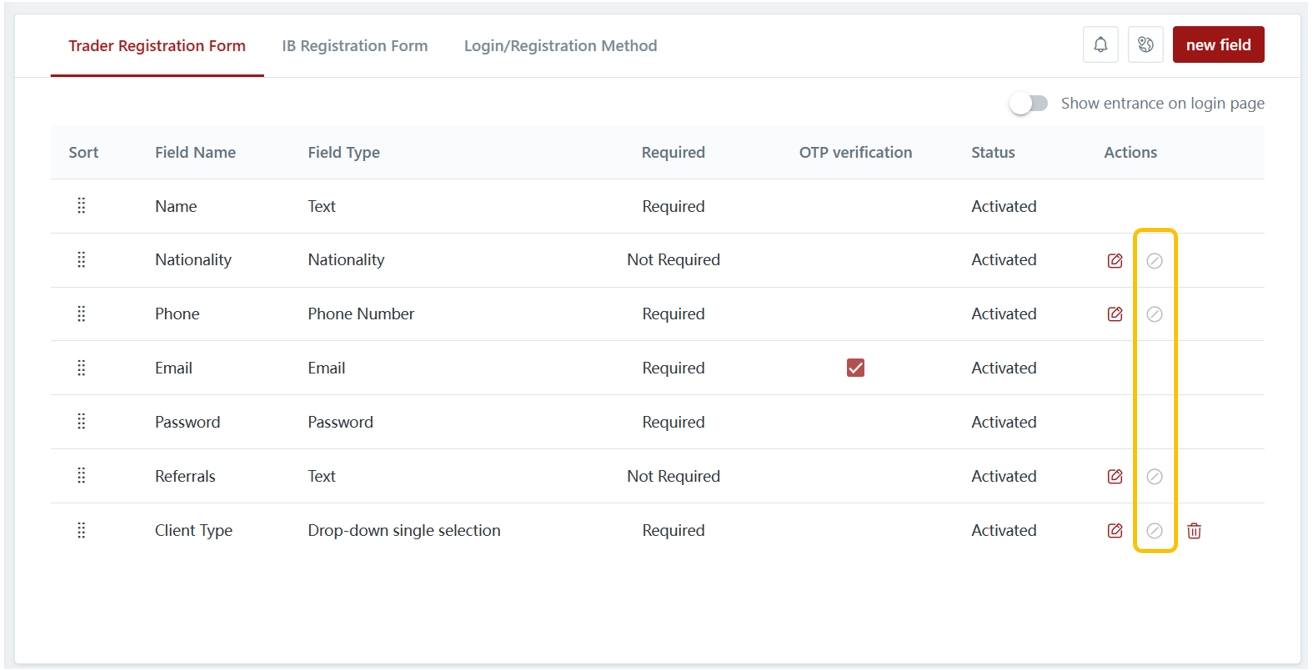Click the Password row drag handle
Viewport: 1312px width, 670px height.
click(82, 422)
